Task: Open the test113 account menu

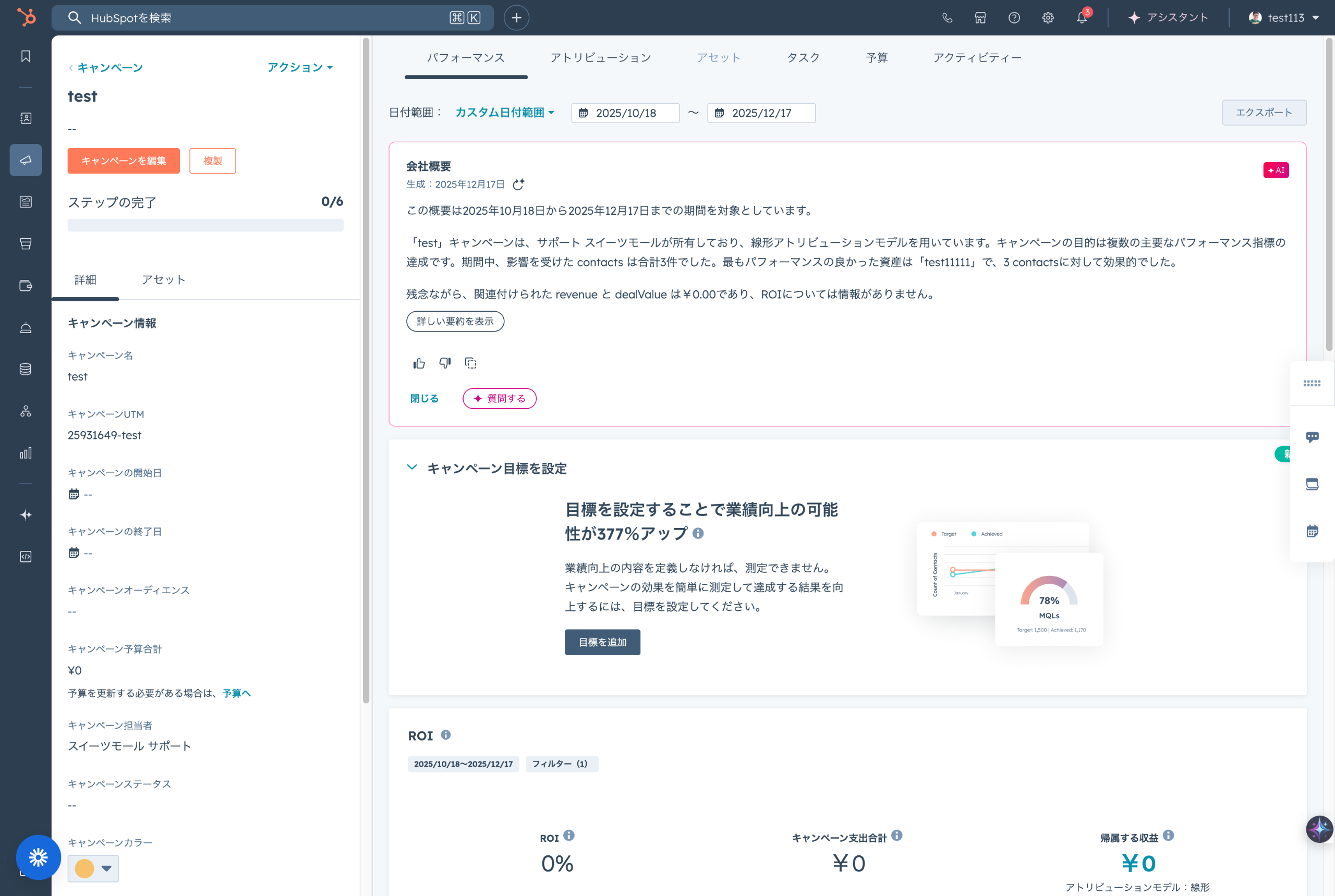Action: 1284,18
